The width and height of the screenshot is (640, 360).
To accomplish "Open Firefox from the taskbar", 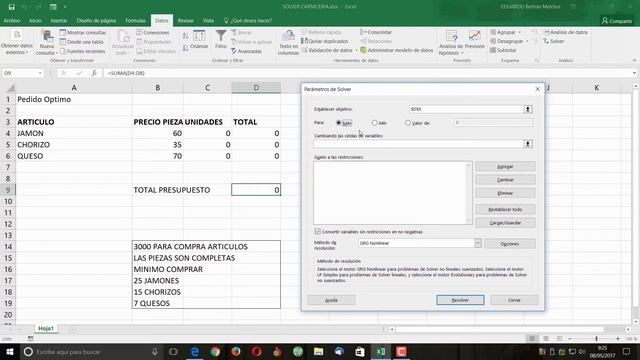I will pyautogui.click(x=236, y=351).
